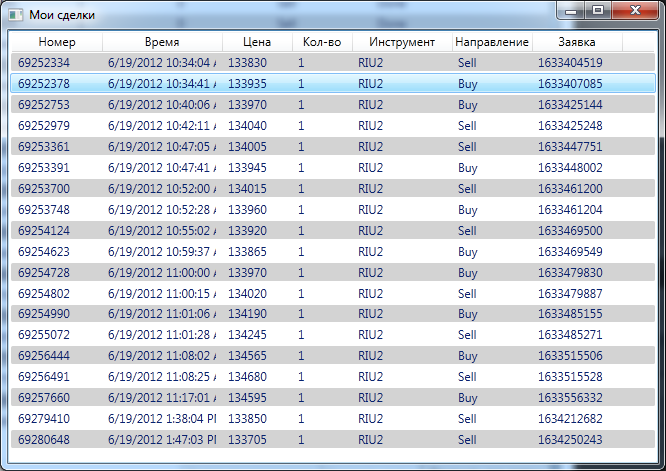Select trade number 69255072
666x471 pixels.
[44, 335]
